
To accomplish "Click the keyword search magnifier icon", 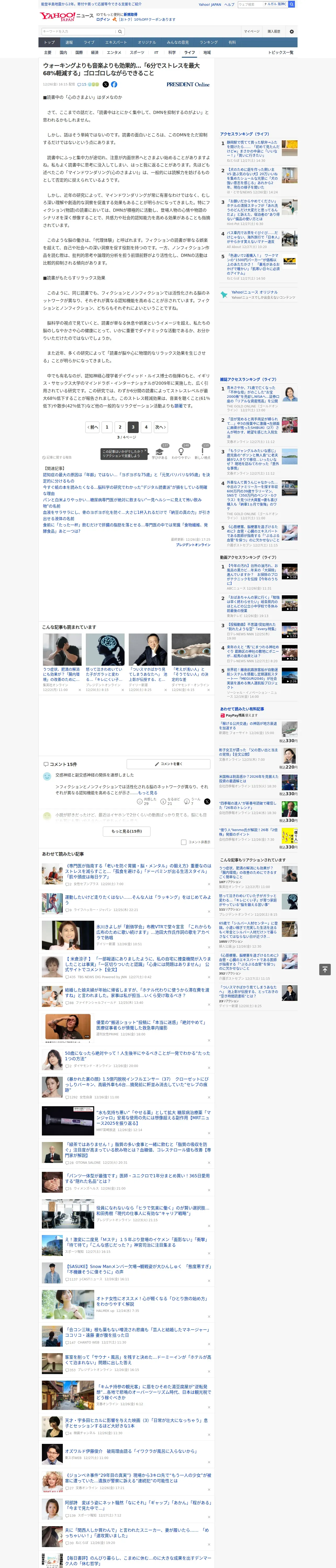I will pyautogui.click(x=120, y=32).
